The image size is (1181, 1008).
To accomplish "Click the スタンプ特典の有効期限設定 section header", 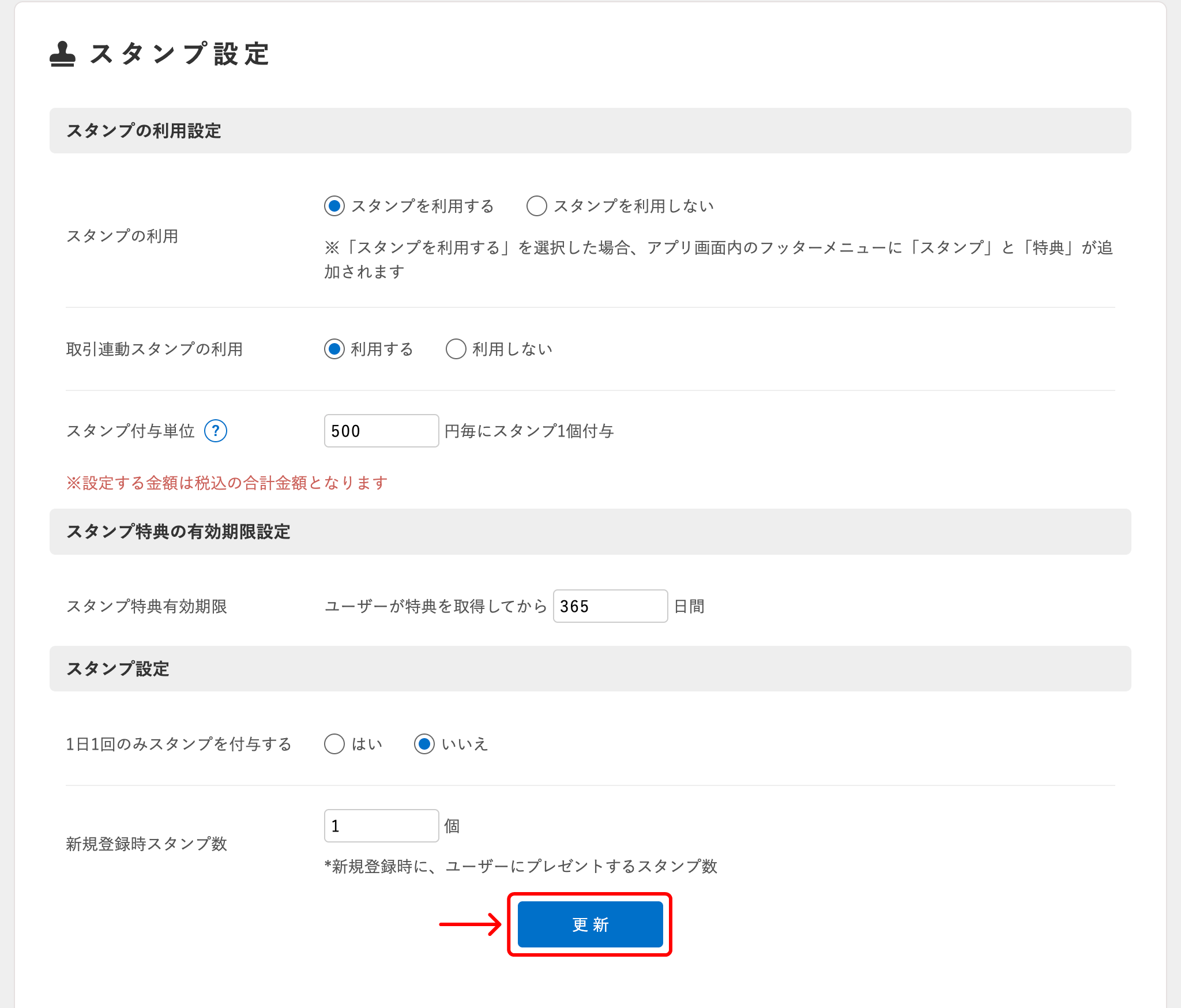I will pyautogui.click(x=179, y=532).
